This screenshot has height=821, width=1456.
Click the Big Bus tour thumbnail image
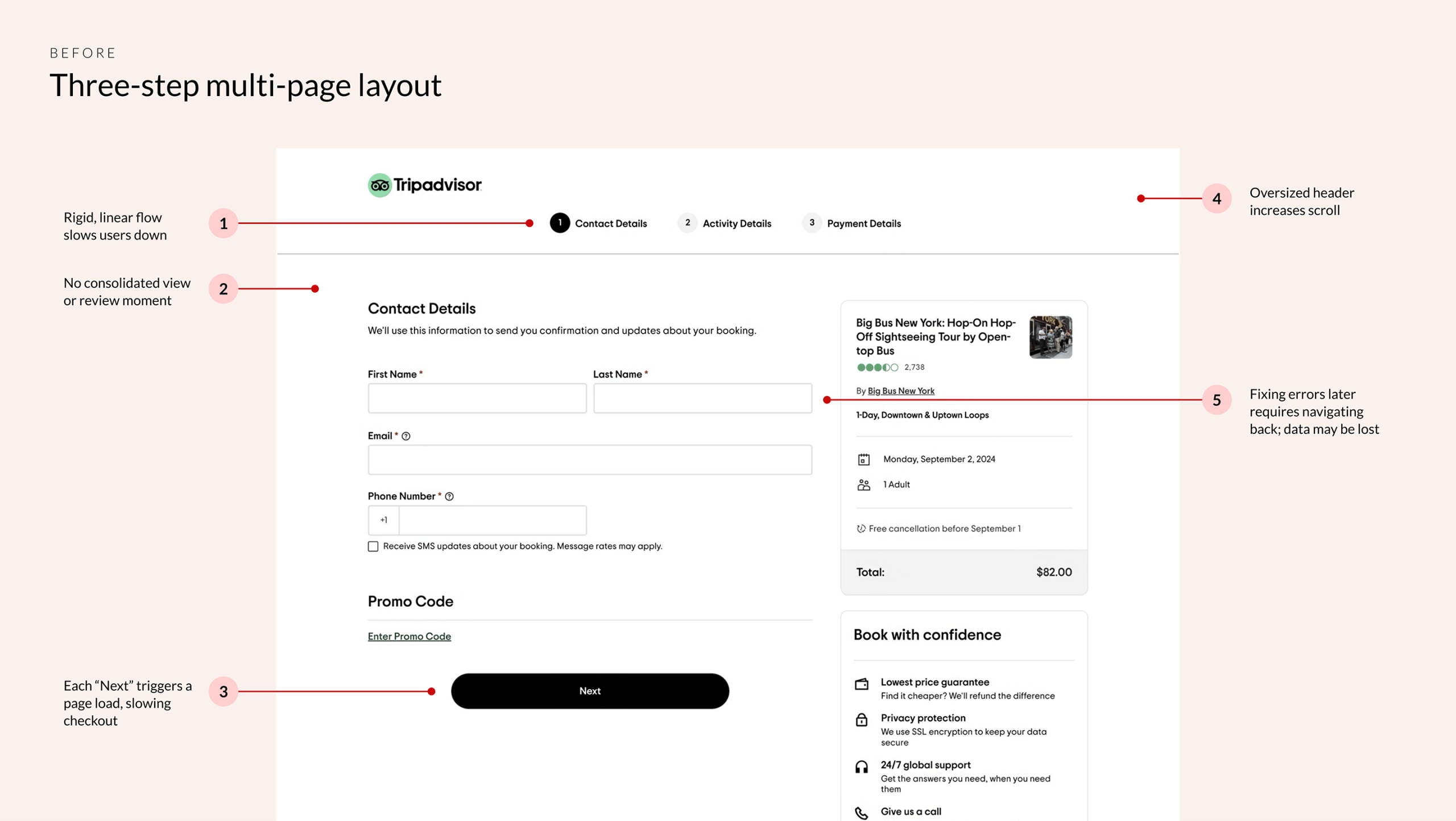[1050, 337]
